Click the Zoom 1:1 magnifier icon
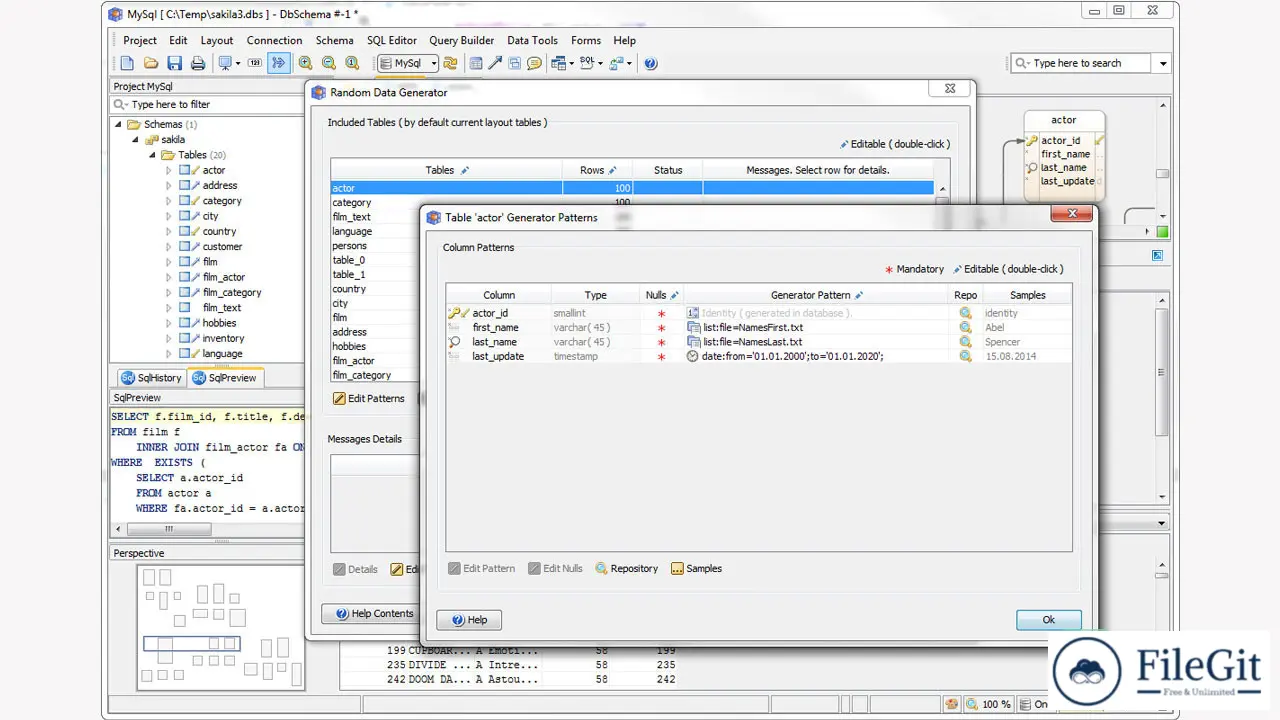The height and width of the screenshot is (720, 1280). (352, 63)
